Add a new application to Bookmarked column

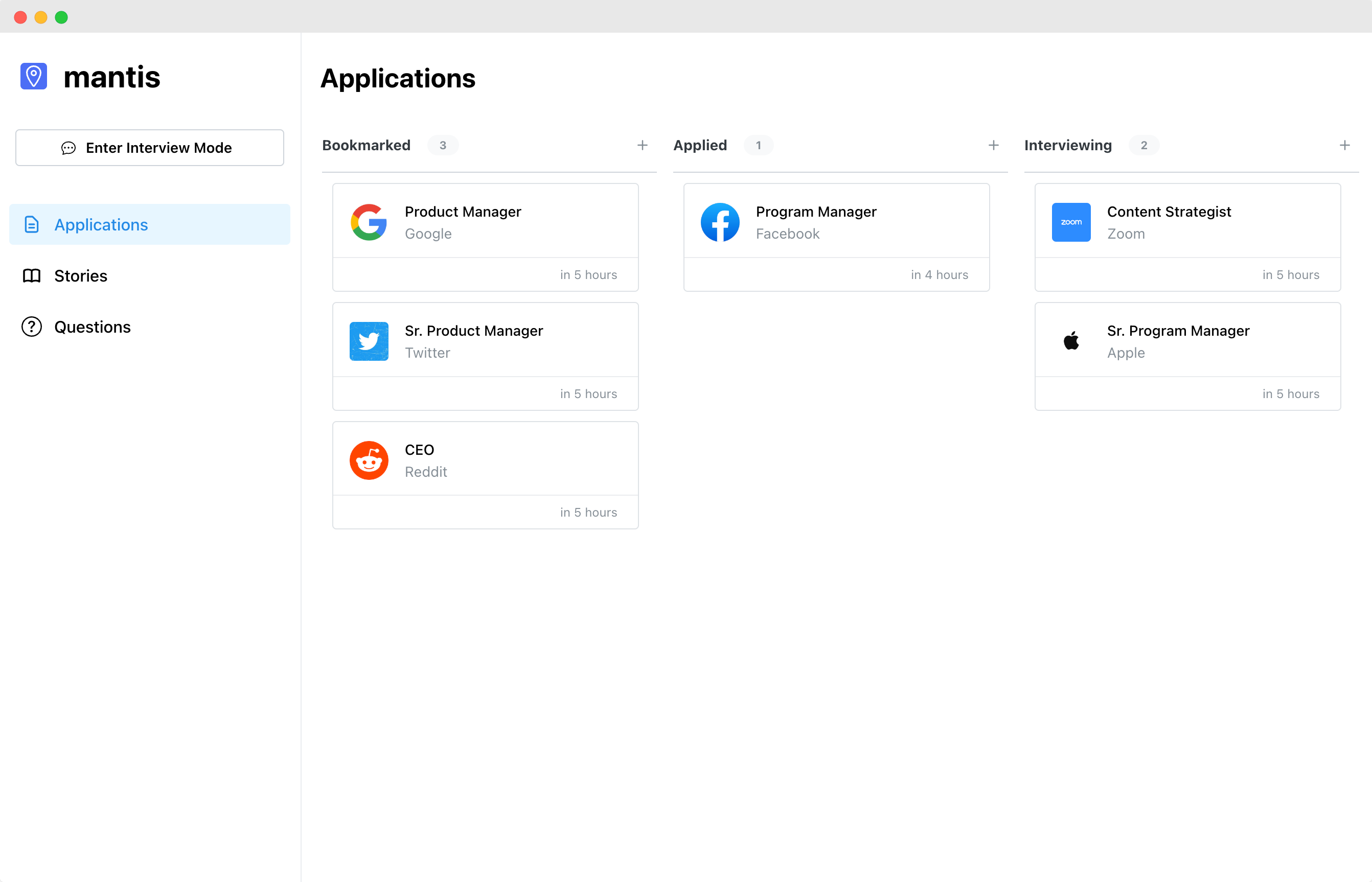643,146
